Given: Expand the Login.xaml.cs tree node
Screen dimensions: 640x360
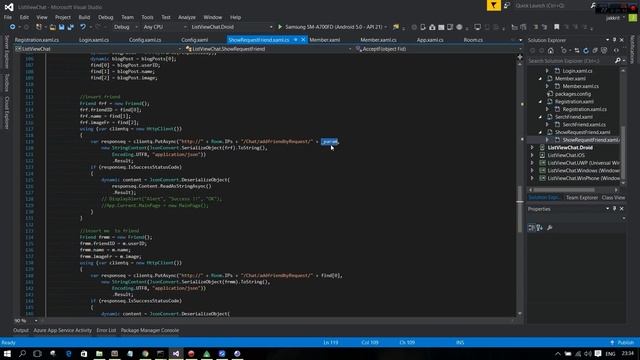Looking at the screenshot, I should (x=547, y=71).
